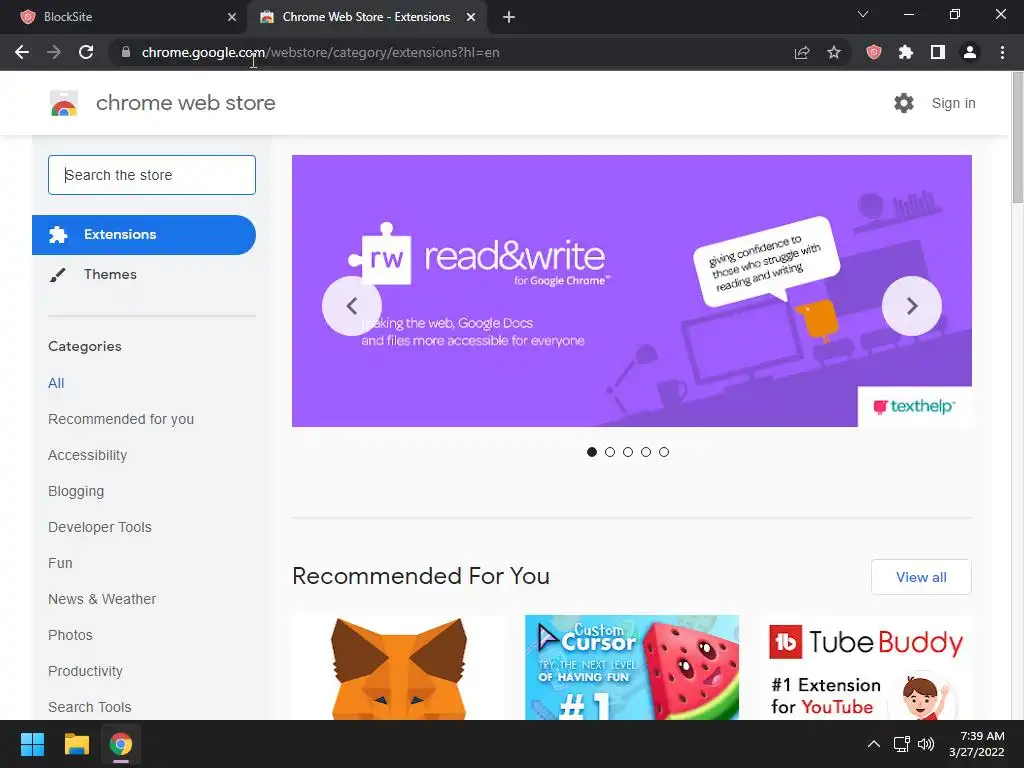Choose the Accessibility category
The height and width of the screenshot is (768, 1024).
coord(88,455)
